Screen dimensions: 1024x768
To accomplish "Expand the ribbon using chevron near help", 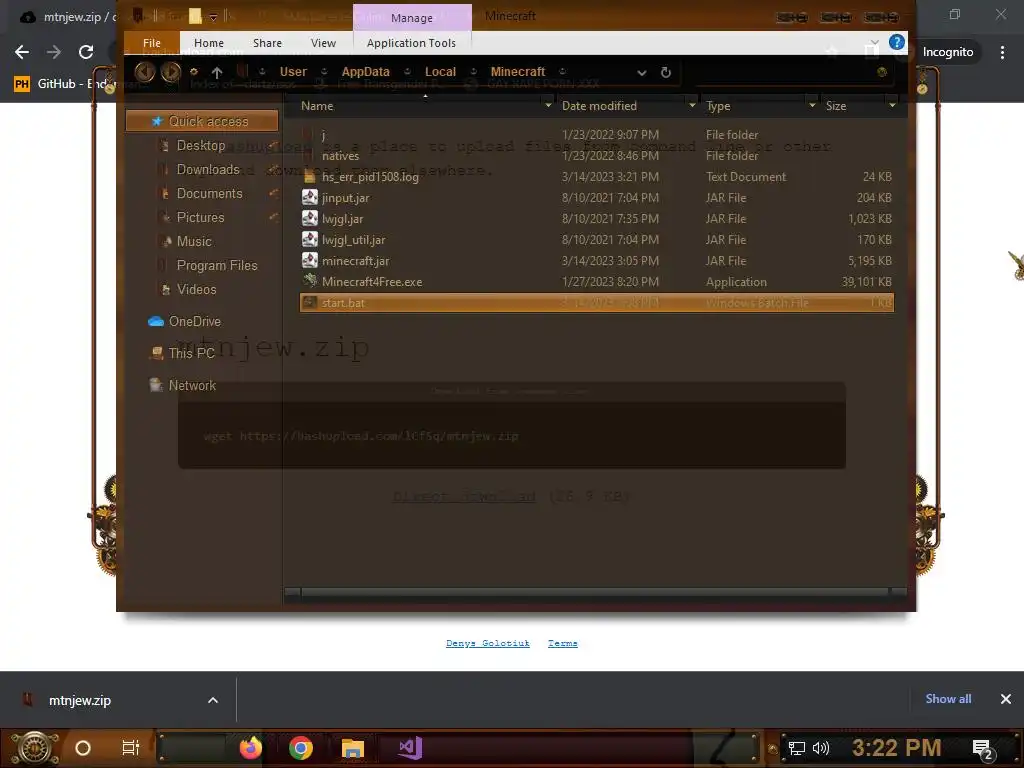I will point(874,42).
